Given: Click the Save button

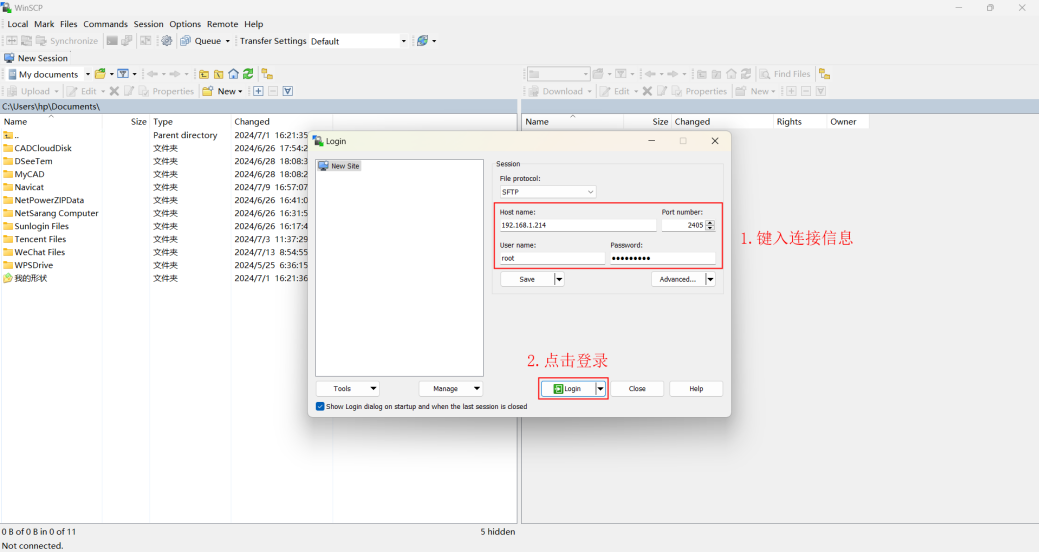Looking at the screenshot, I should coord(527,279).
